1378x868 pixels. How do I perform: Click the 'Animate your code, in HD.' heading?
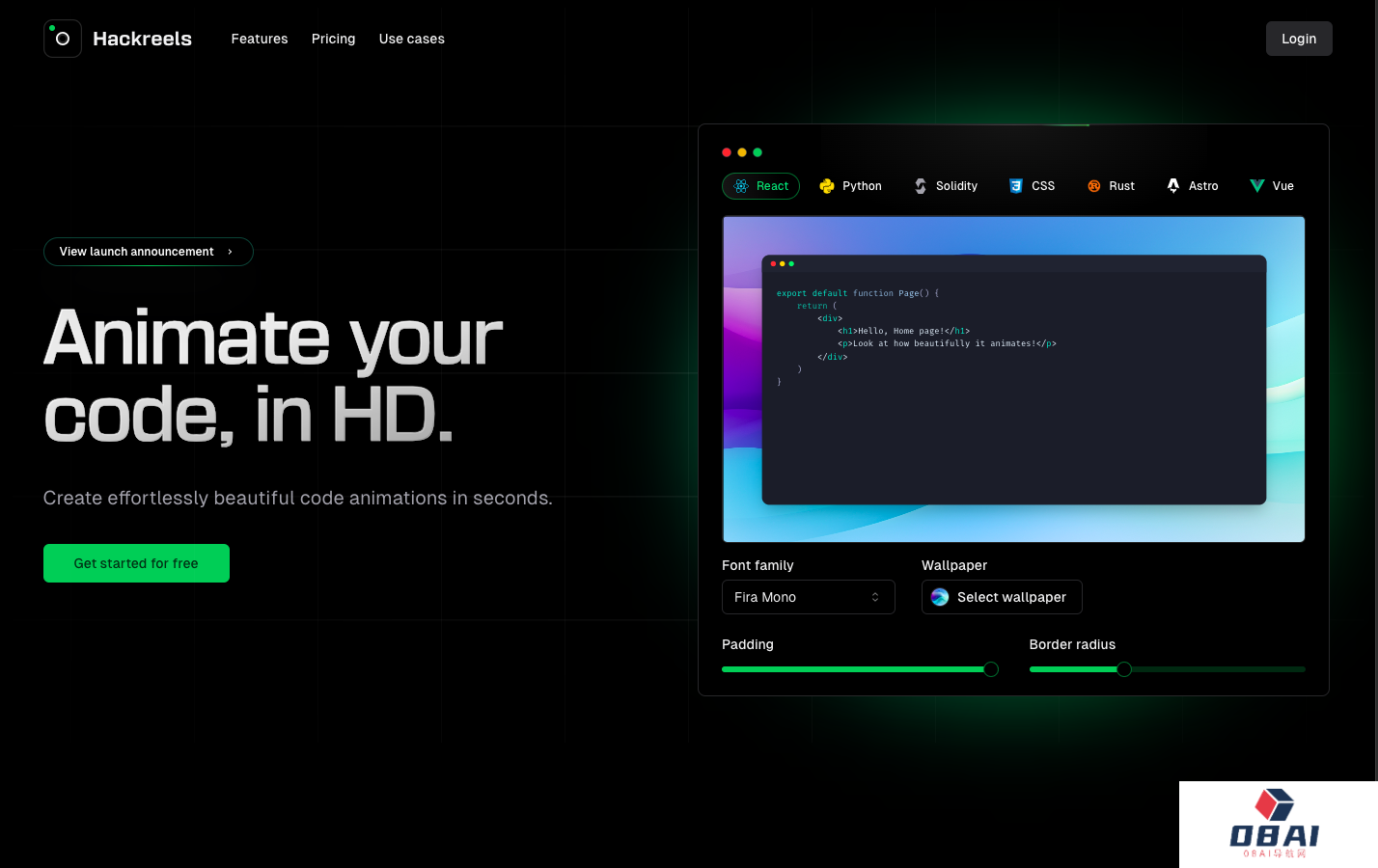(273, 376)
